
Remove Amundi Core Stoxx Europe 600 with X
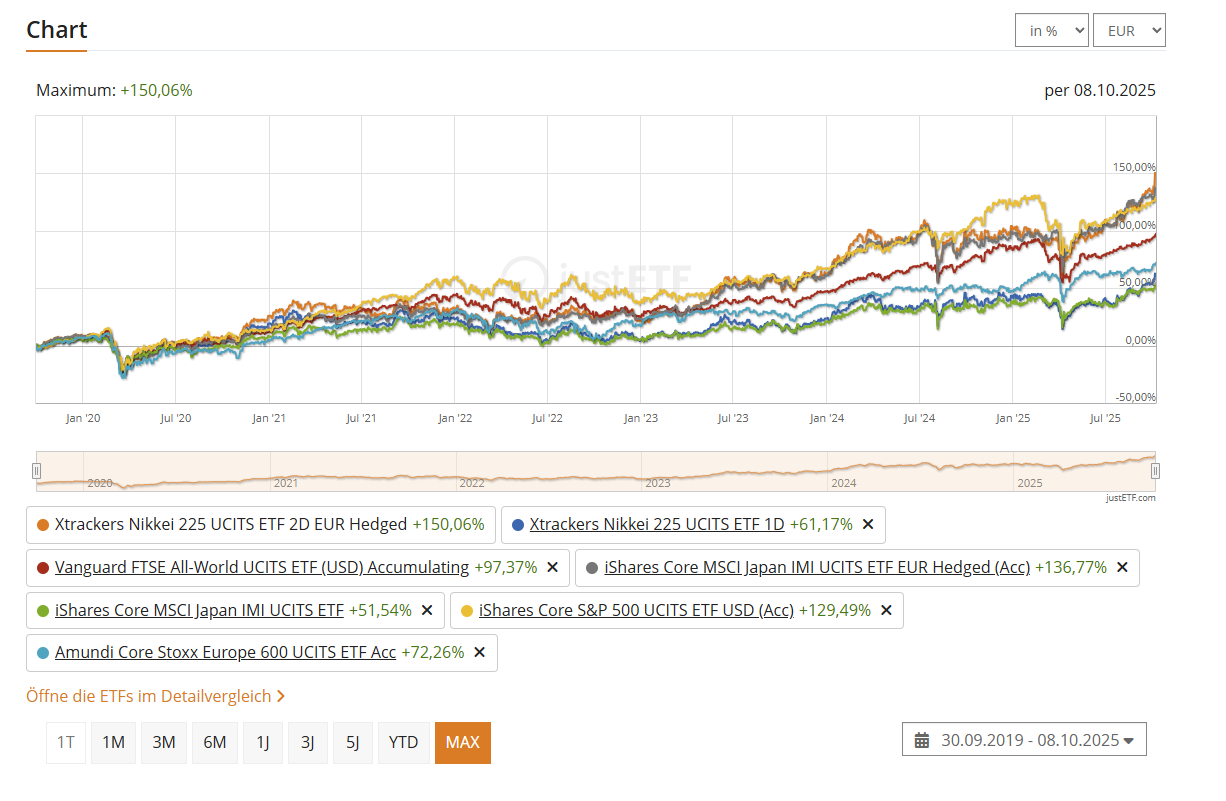coord(479,652)
